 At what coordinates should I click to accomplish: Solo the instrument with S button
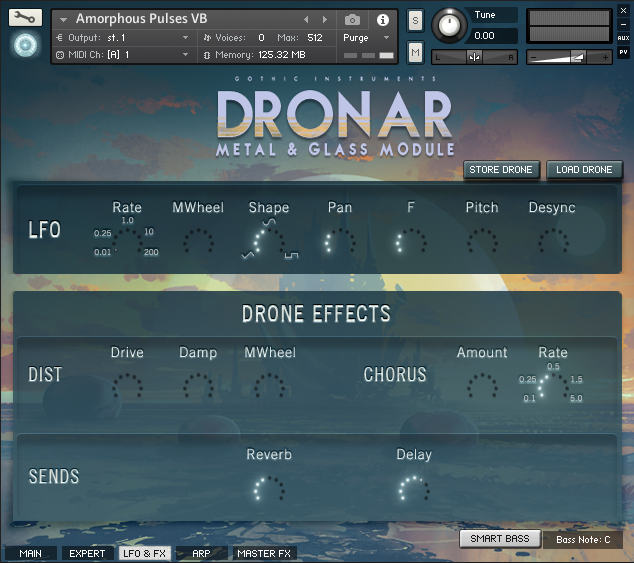point(415,20)
